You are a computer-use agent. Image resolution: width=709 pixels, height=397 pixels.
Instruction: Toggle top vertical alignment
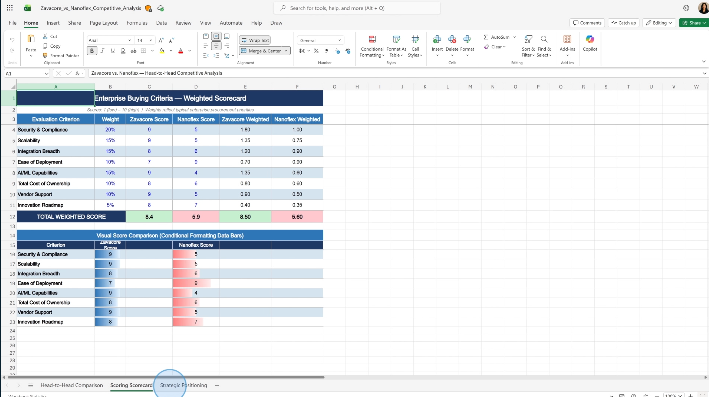[206, 36]
